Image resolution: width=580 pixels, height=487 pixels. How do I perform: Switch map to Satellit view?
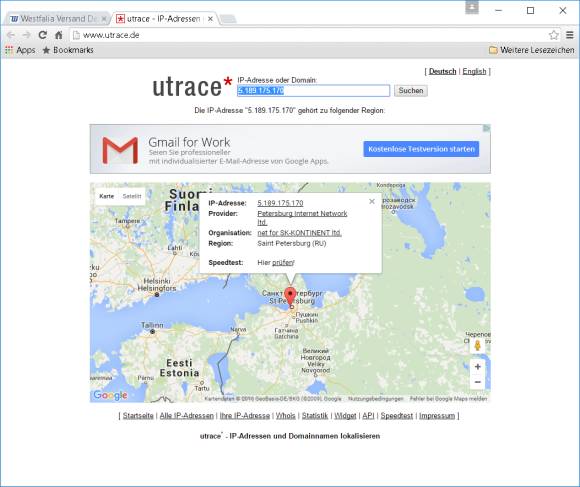point(132,196)
